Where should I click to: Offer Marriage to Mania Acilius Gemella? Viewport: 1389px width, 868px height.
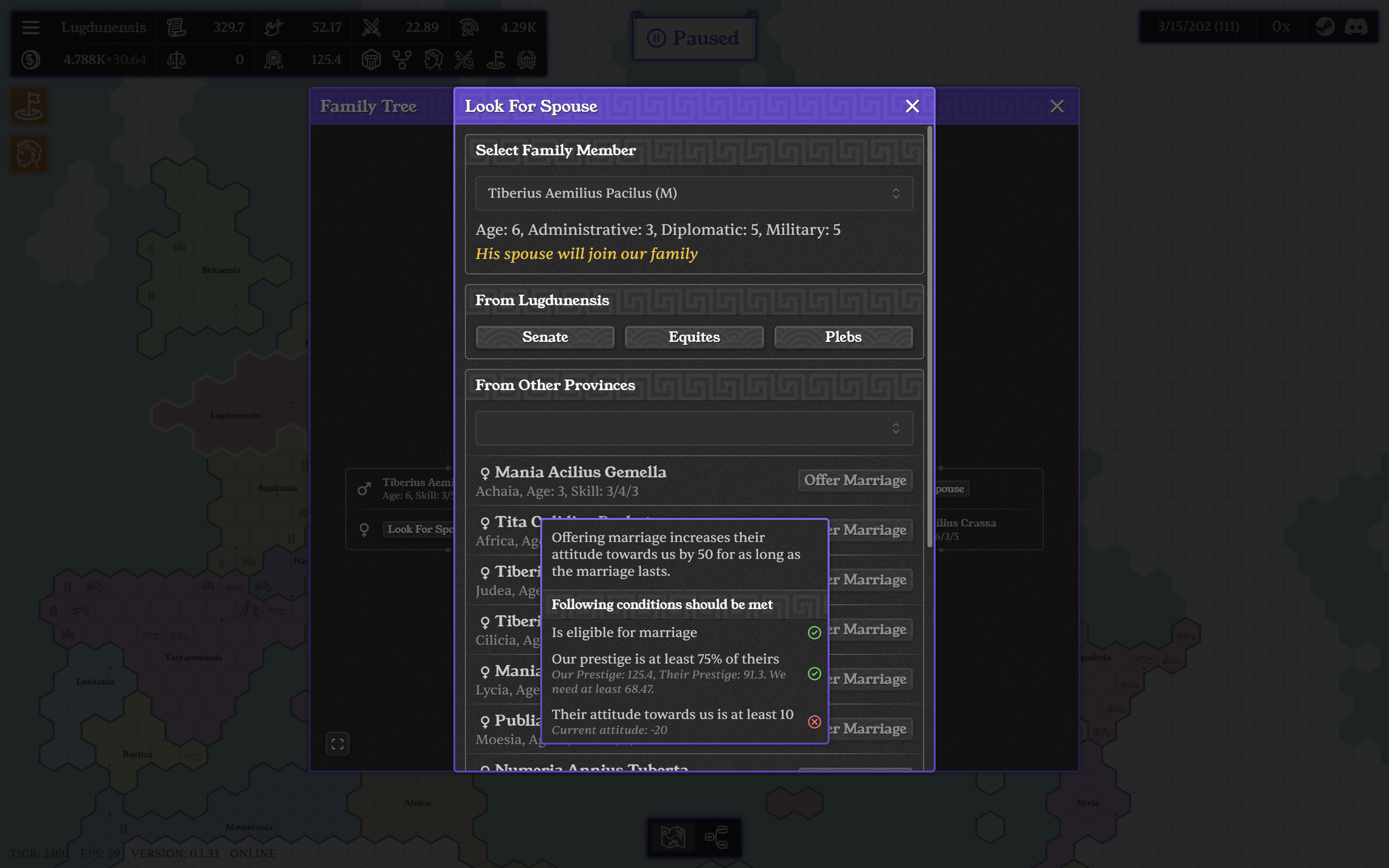coord(855,480)
